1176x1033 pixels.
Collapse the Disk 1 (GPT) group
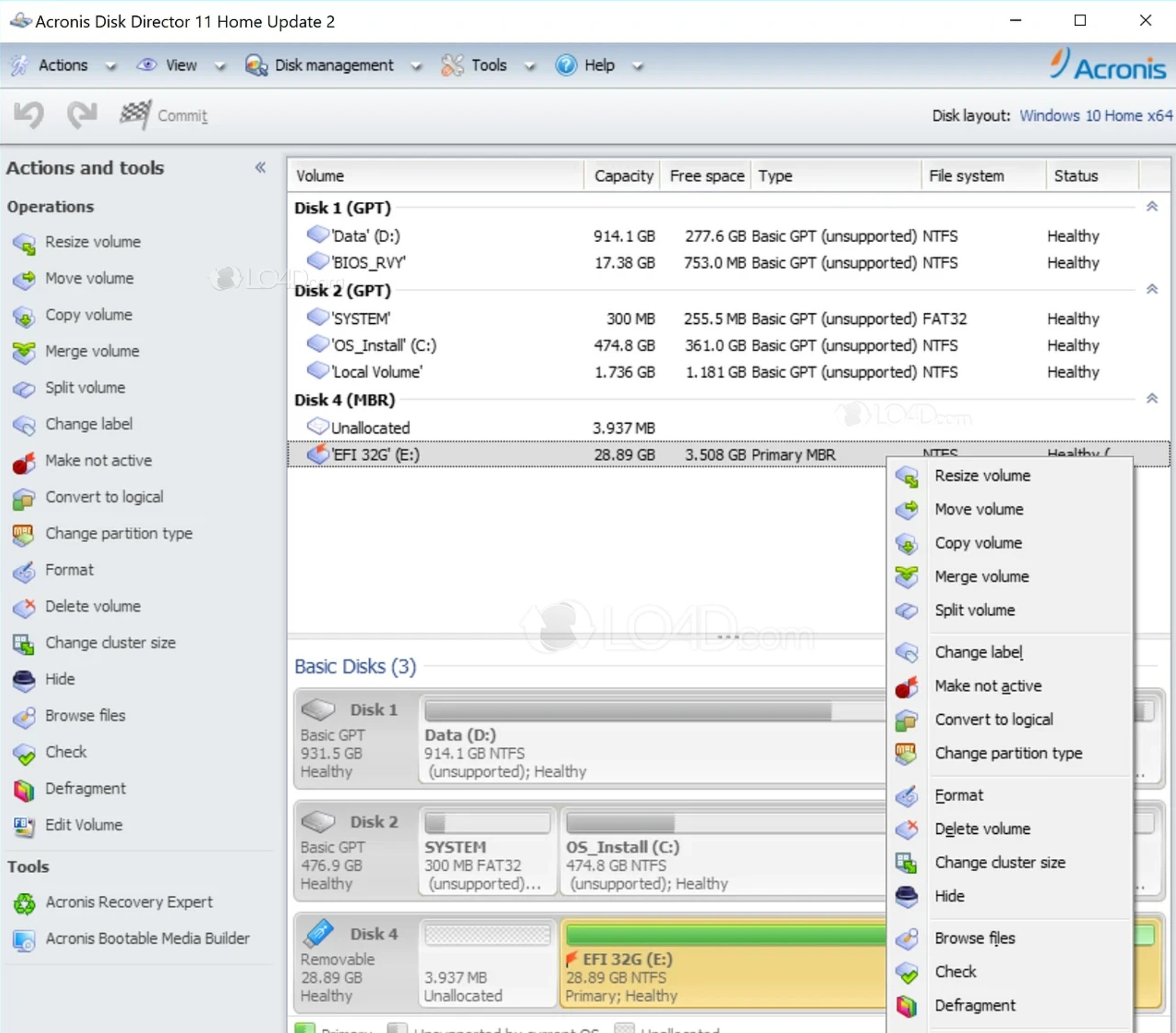[1152, 206]
